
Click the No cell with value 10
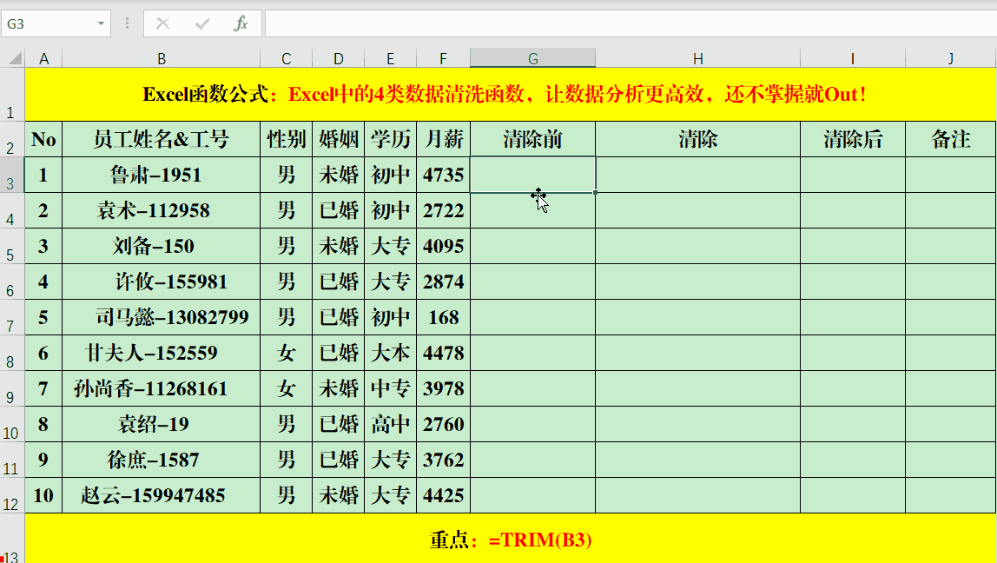[x=44, y=496]
